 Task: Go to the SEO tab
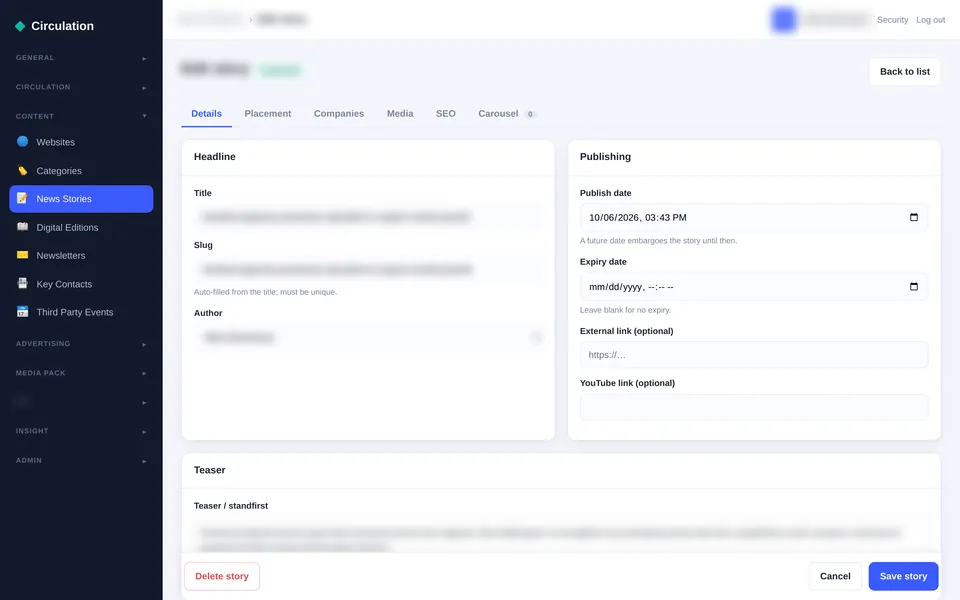pyautogui.click(x=446, y=114)
